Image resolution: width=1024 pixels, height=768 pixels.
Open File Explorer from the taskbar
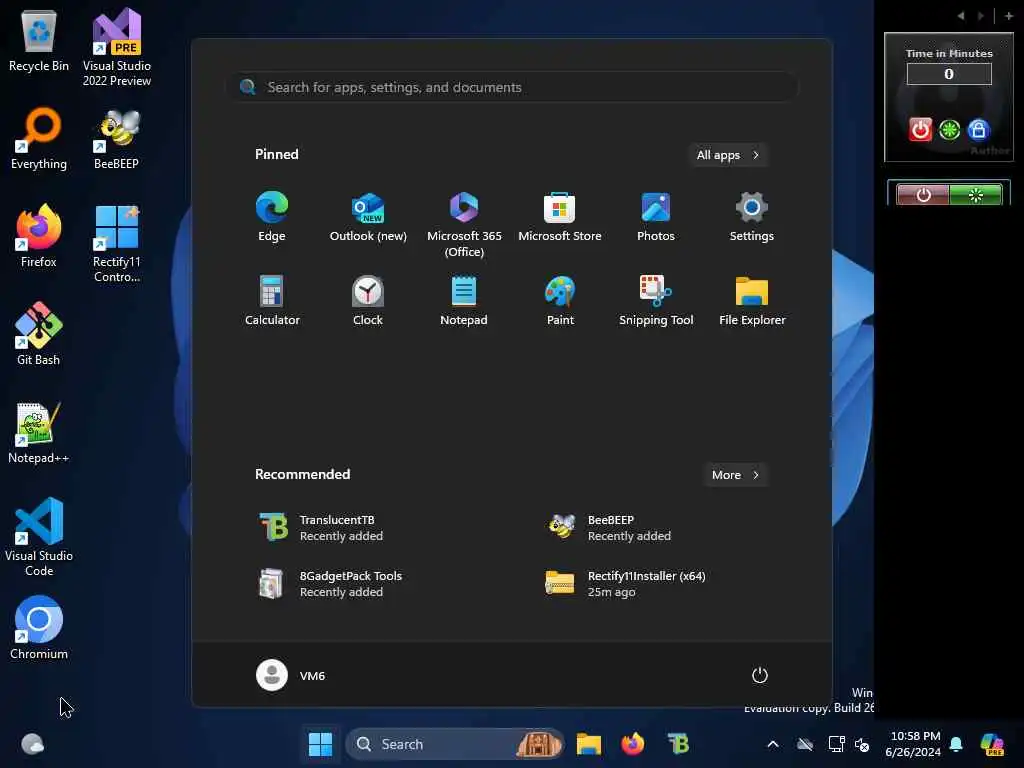tap(588, 744)
